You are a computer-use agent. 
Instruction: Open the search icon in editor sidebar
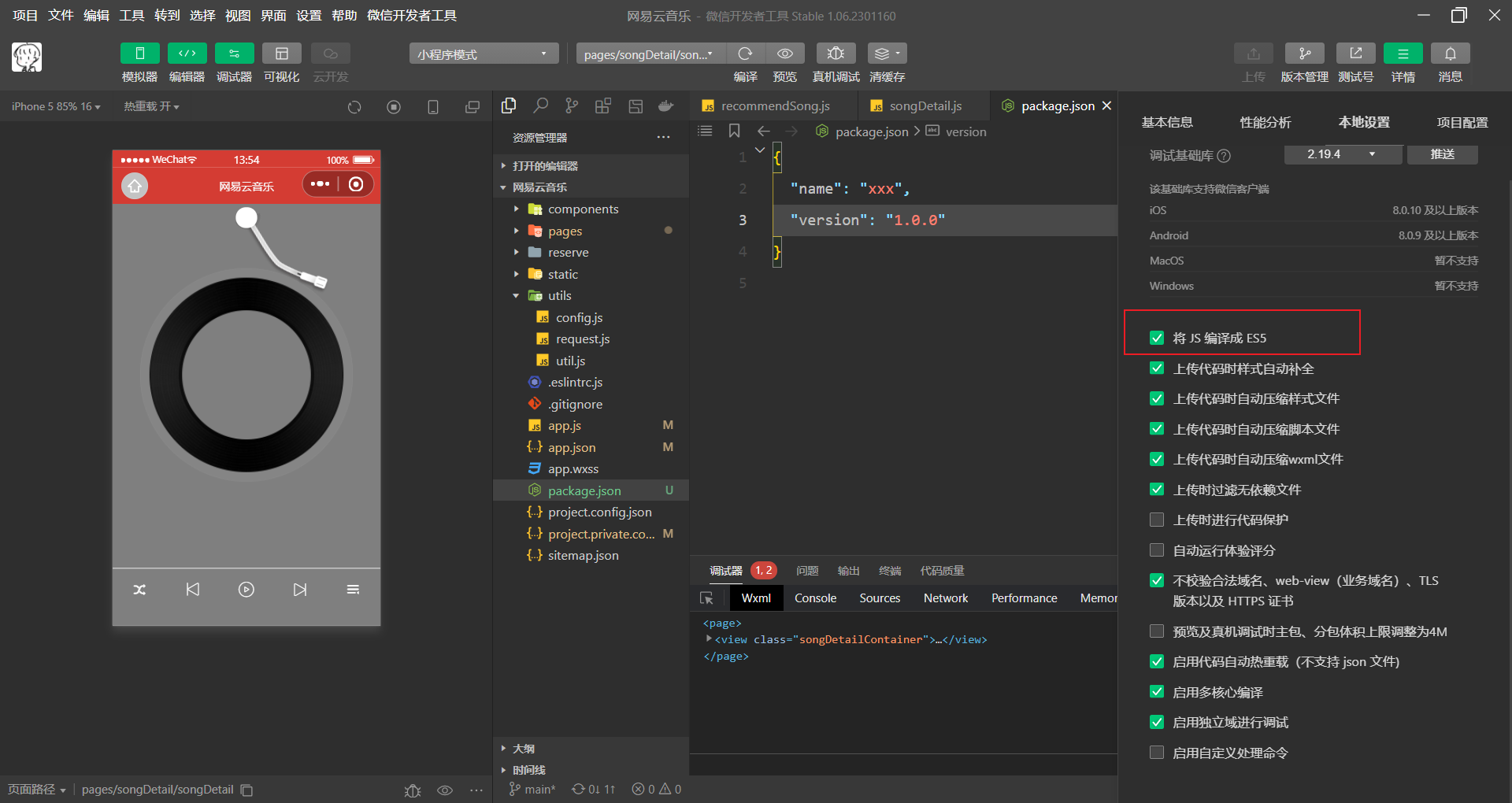point(540,105)
